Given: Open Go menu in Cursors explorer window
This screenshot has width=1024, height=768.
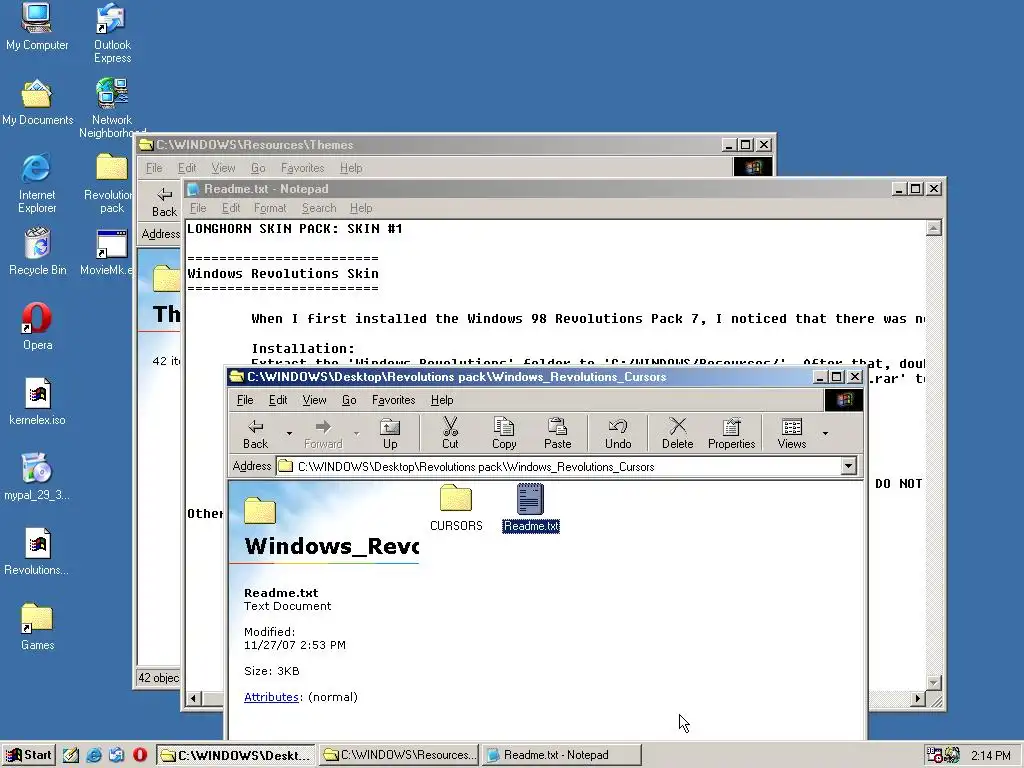Looking at the screenshot, I should [349, 400].
